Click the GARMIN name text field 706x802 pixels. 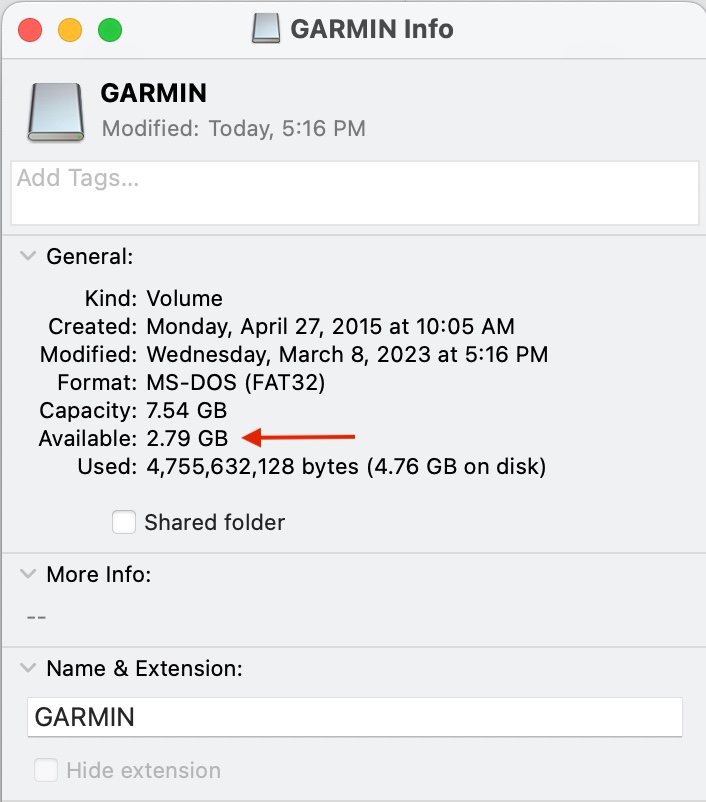355,717
